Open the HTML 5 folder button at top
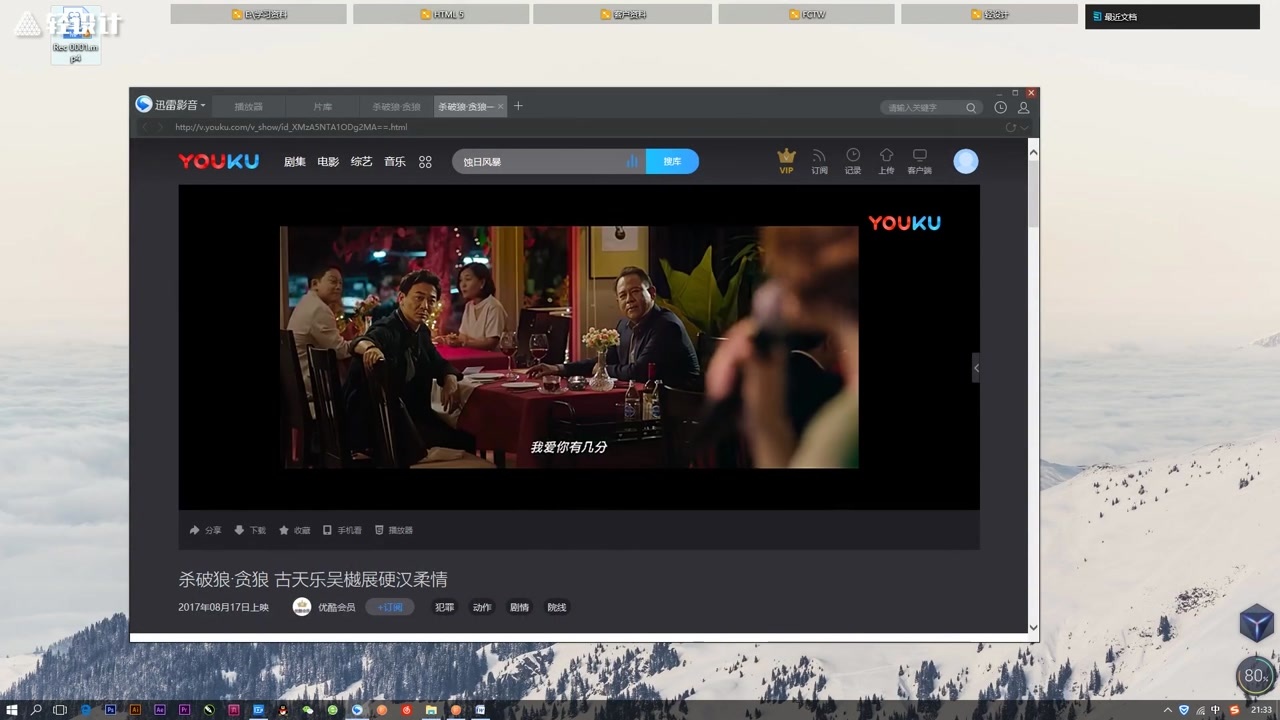This screenshot has width=1280, height=720. click(441, 14)
